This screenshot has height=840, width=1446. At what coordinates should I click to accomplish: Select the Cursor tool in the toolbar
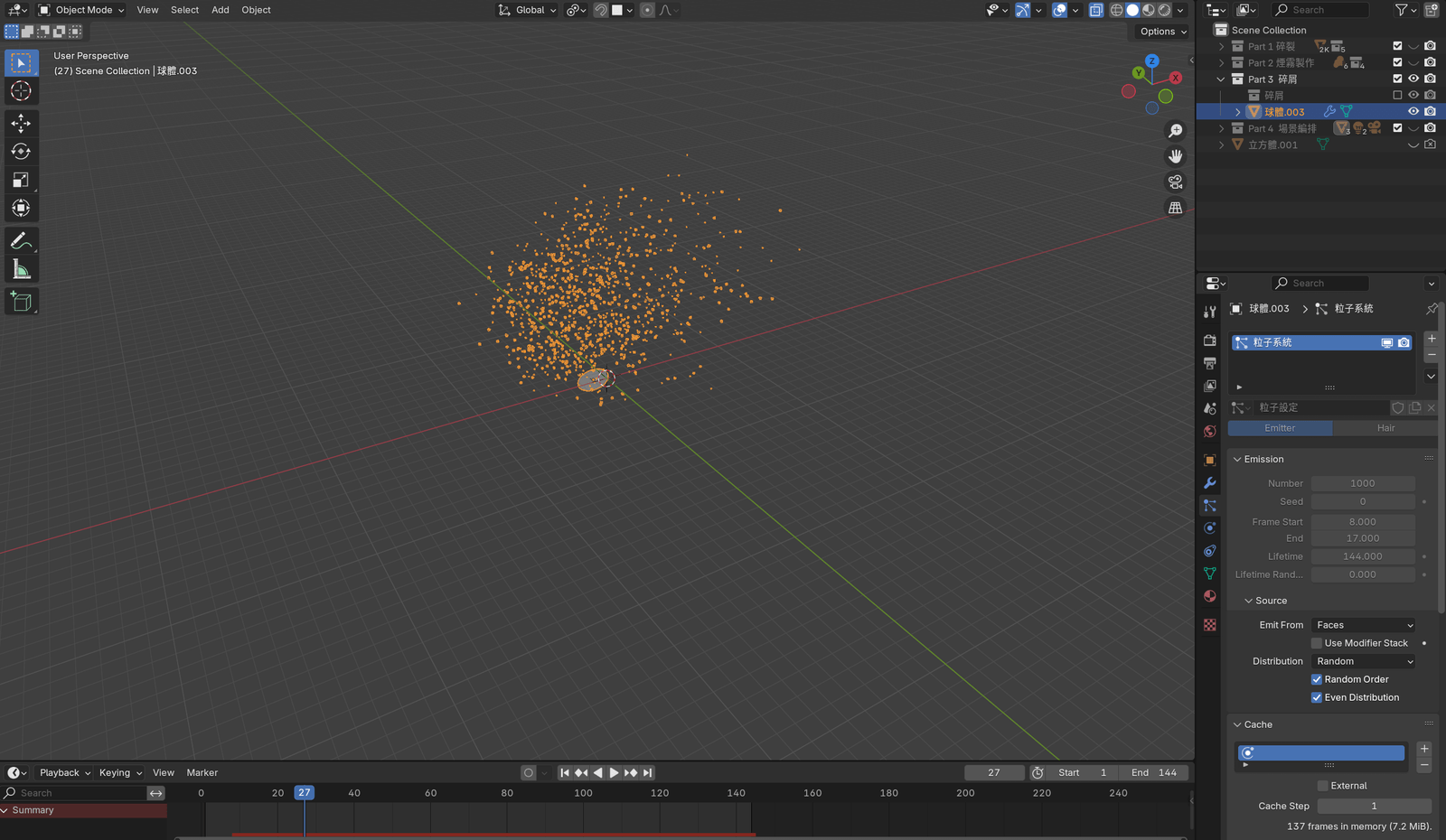21,91
